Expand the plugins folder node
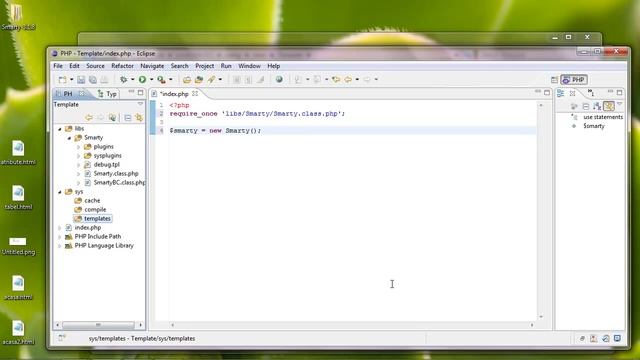Image resolution: width=640 pixels, height=360 pixels. (78, 147)
